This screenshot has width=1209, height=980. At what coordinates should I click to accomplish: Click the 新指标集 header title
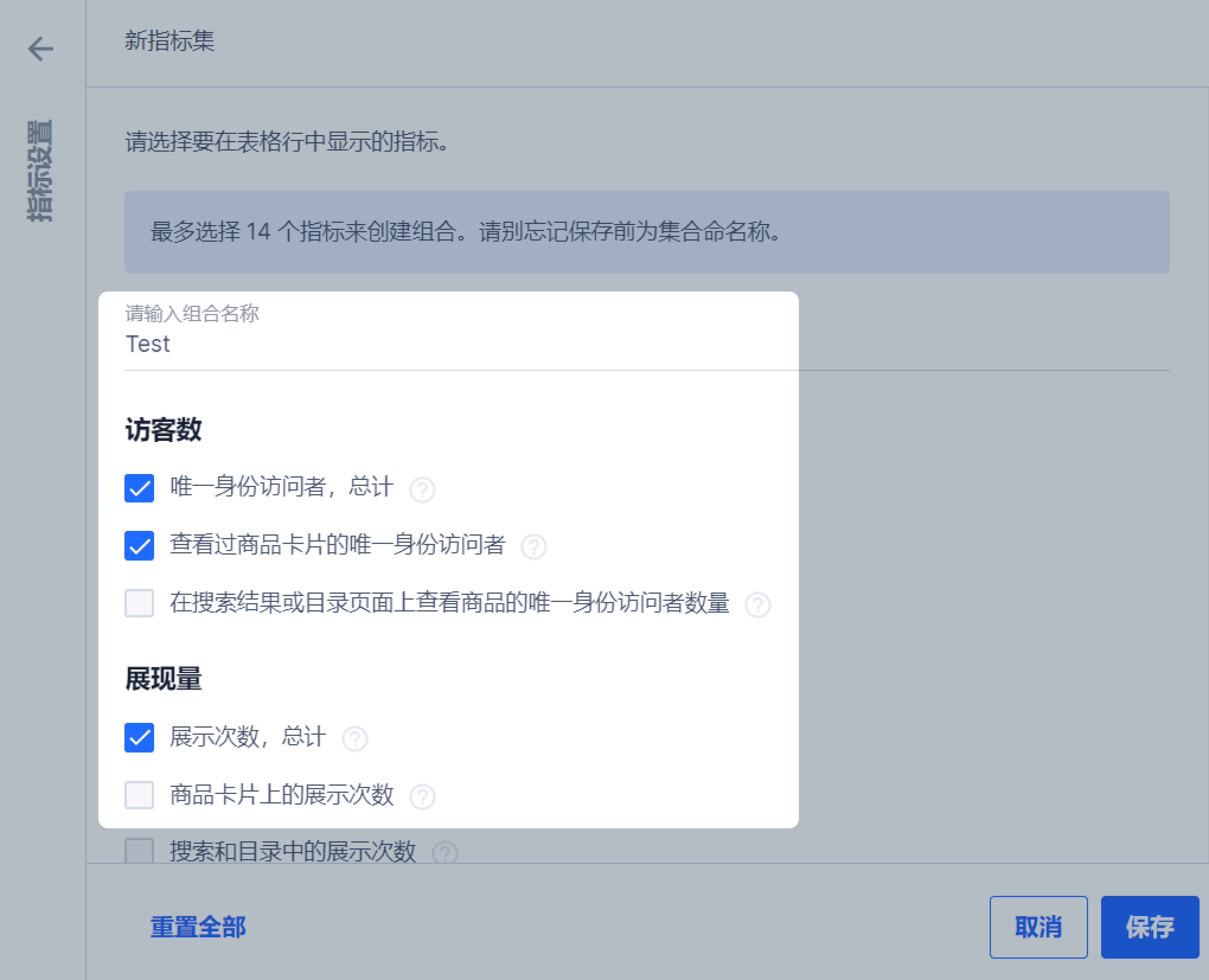click(170, 41)
